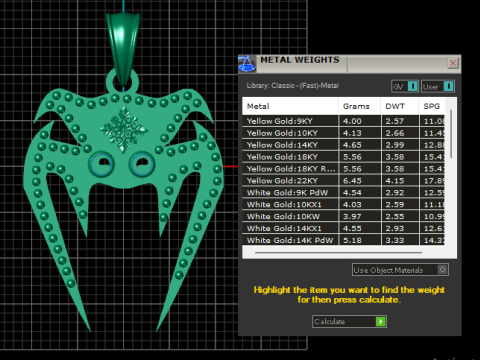Click the 4.00 grams value
Viewport: 480px width, 360px height.
tap(359, 121)
